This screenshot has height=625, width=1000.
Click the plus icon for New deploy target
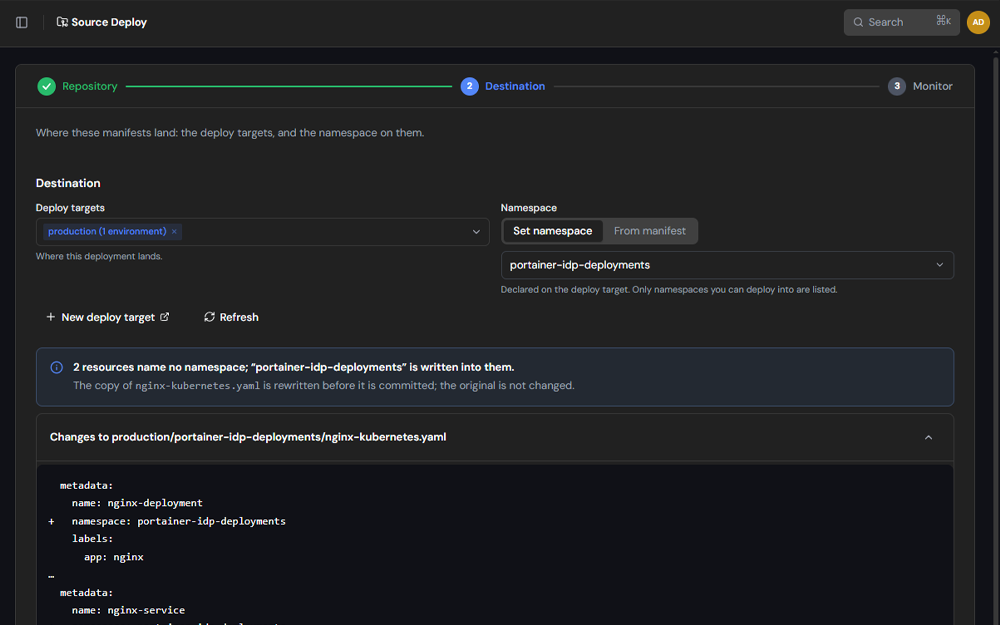50,317
